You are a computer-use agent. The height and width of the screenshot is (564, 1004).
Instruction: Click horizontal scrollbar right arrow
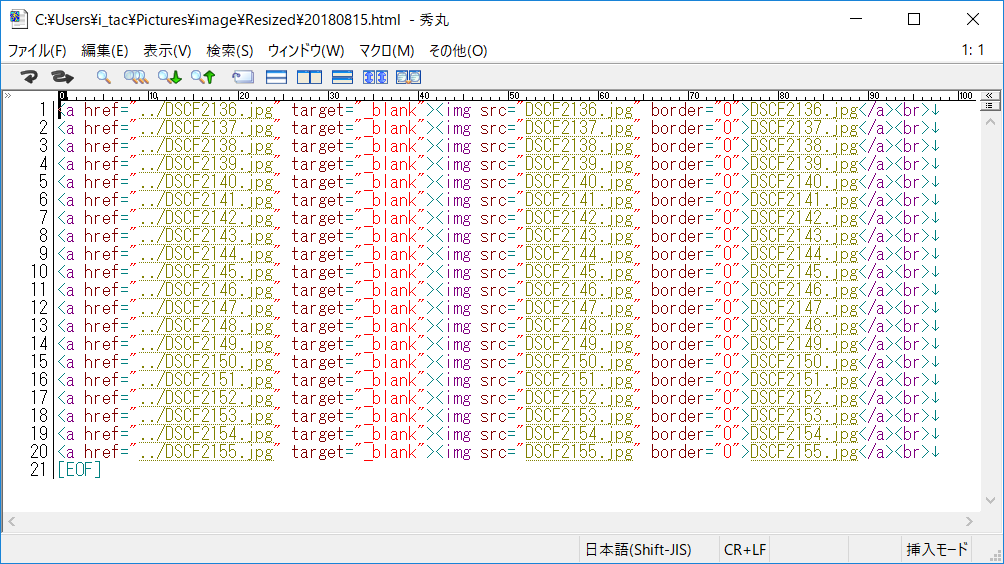(969, 521)
